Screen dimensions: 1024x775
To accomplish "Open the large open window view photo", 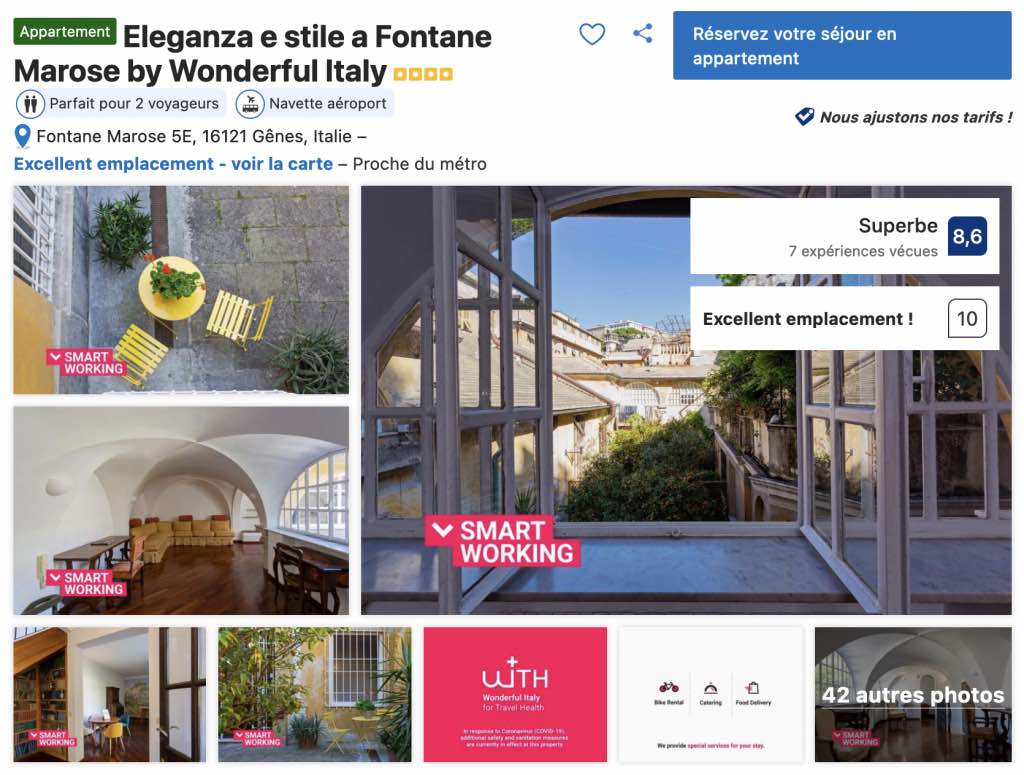I will [x=686, y=400].
